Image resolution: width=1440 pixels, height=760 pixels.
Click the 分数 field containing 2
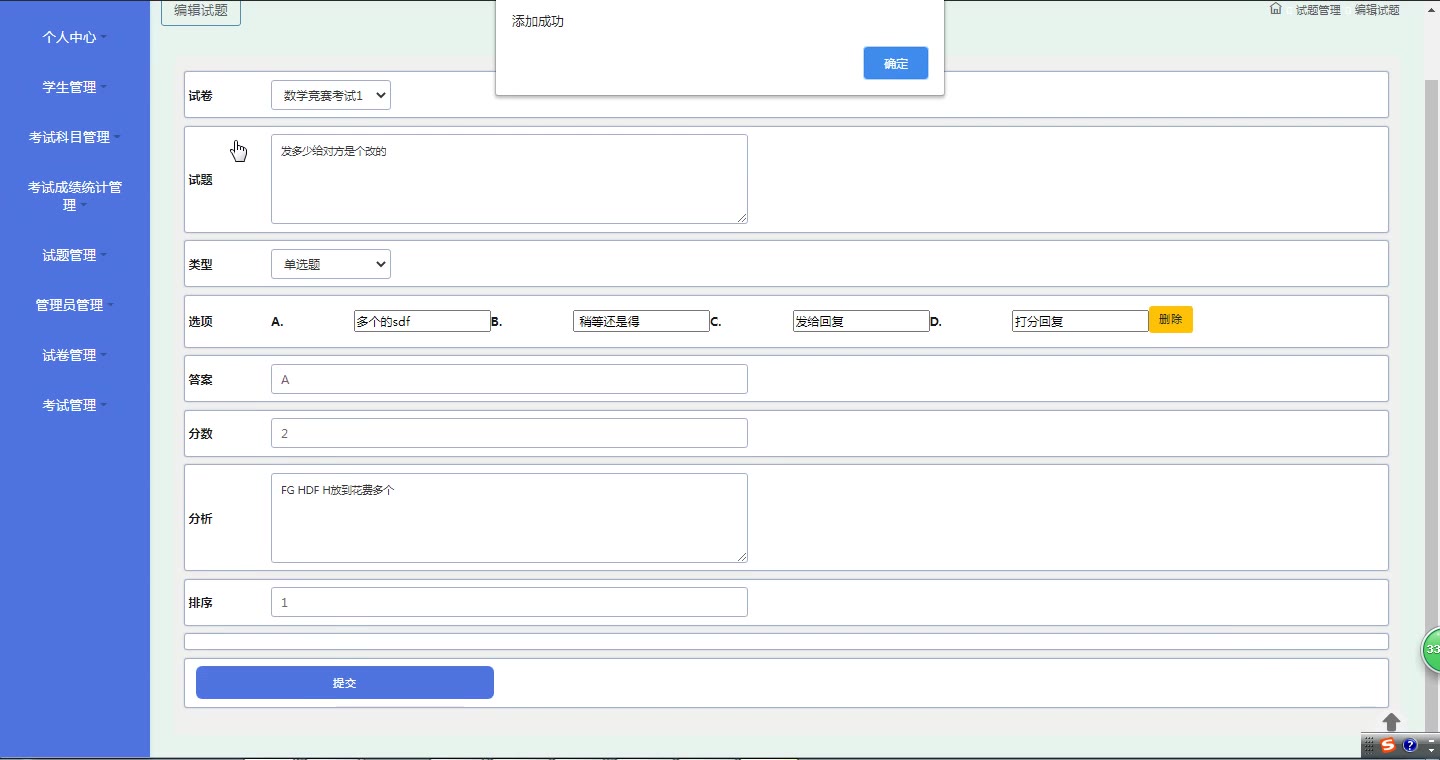point(509,433)
